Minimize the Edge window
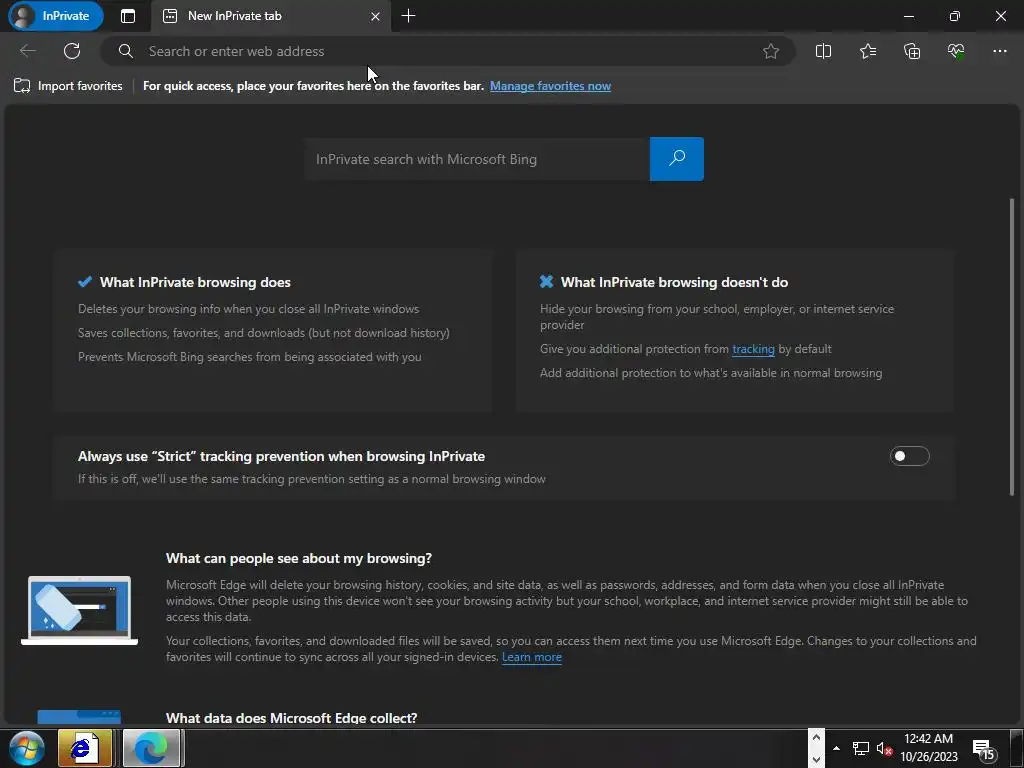The image size is (1024, 768). 908,16
